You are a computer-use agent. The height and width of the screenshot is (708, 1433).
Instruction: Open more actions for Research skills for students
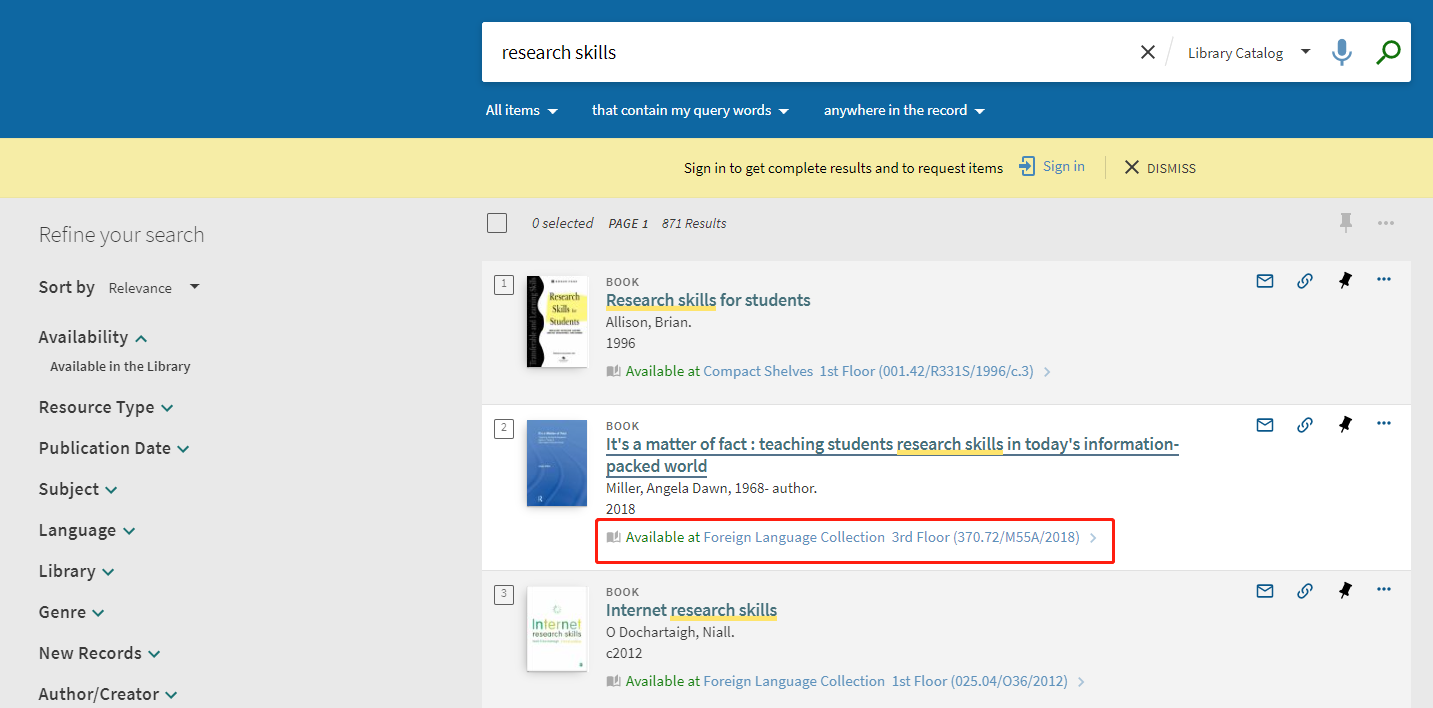point(1383,280)
